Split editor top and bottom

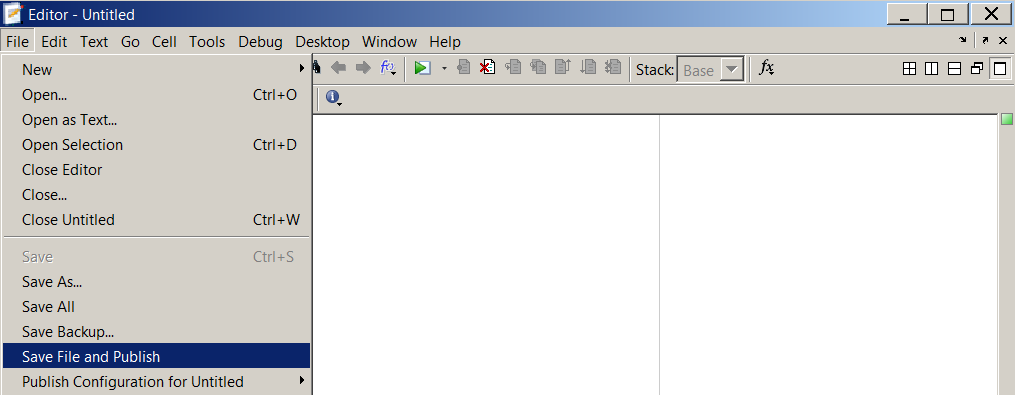point(954,69)
